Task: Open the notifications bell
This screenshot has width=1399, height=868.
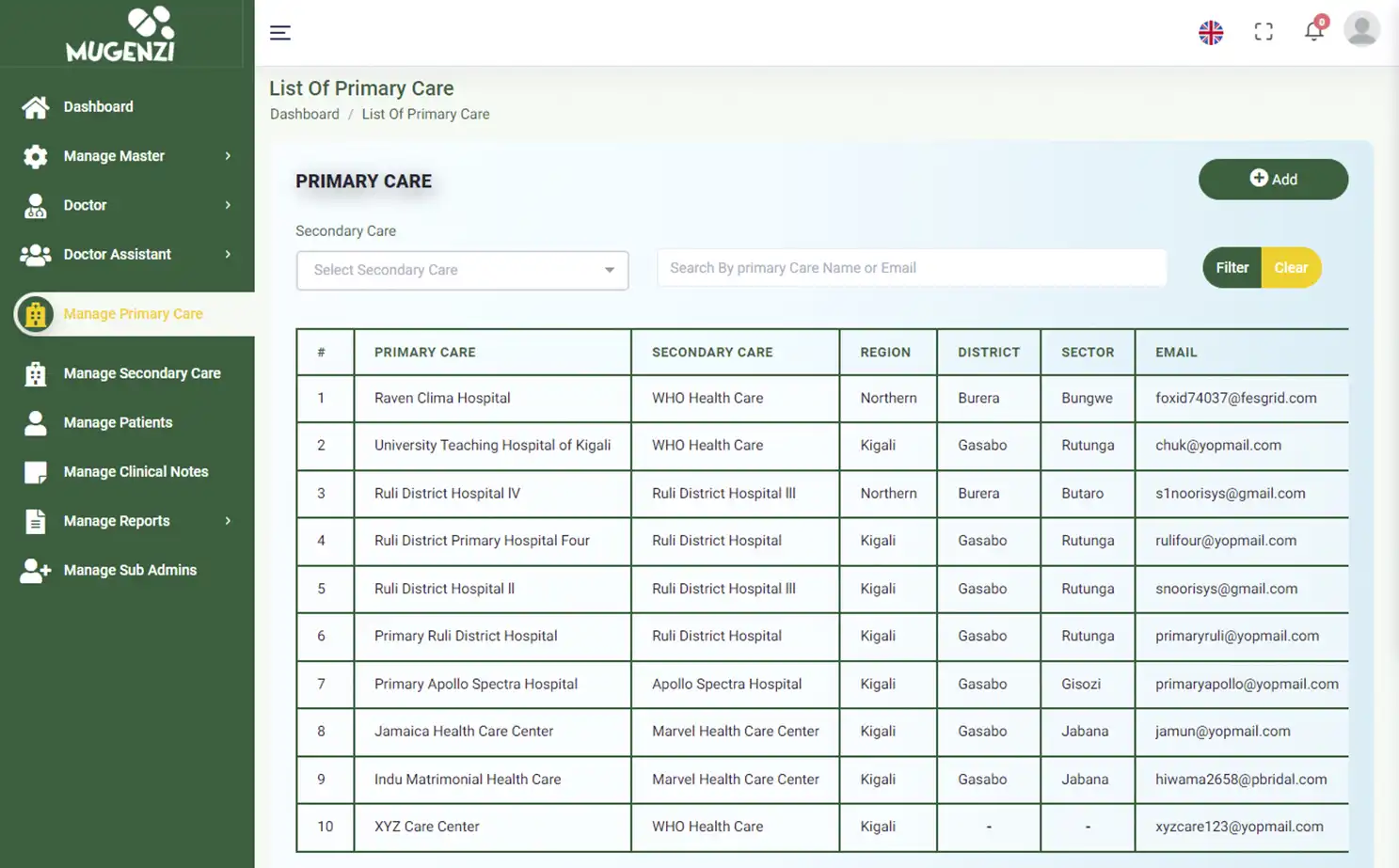Action: [x=1314, y=31]
